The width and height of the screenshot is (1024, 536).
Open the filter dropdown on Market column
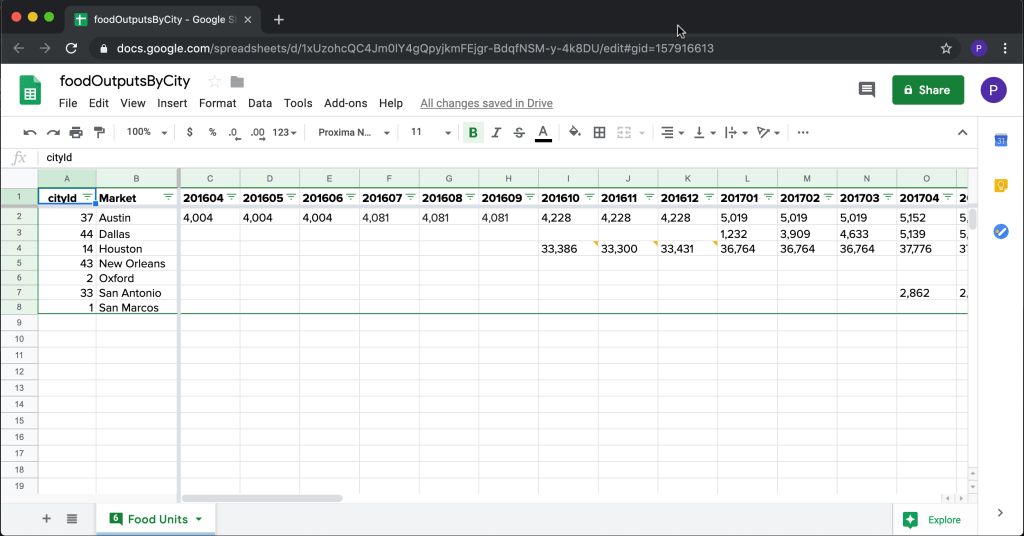[x=168, y=198]
